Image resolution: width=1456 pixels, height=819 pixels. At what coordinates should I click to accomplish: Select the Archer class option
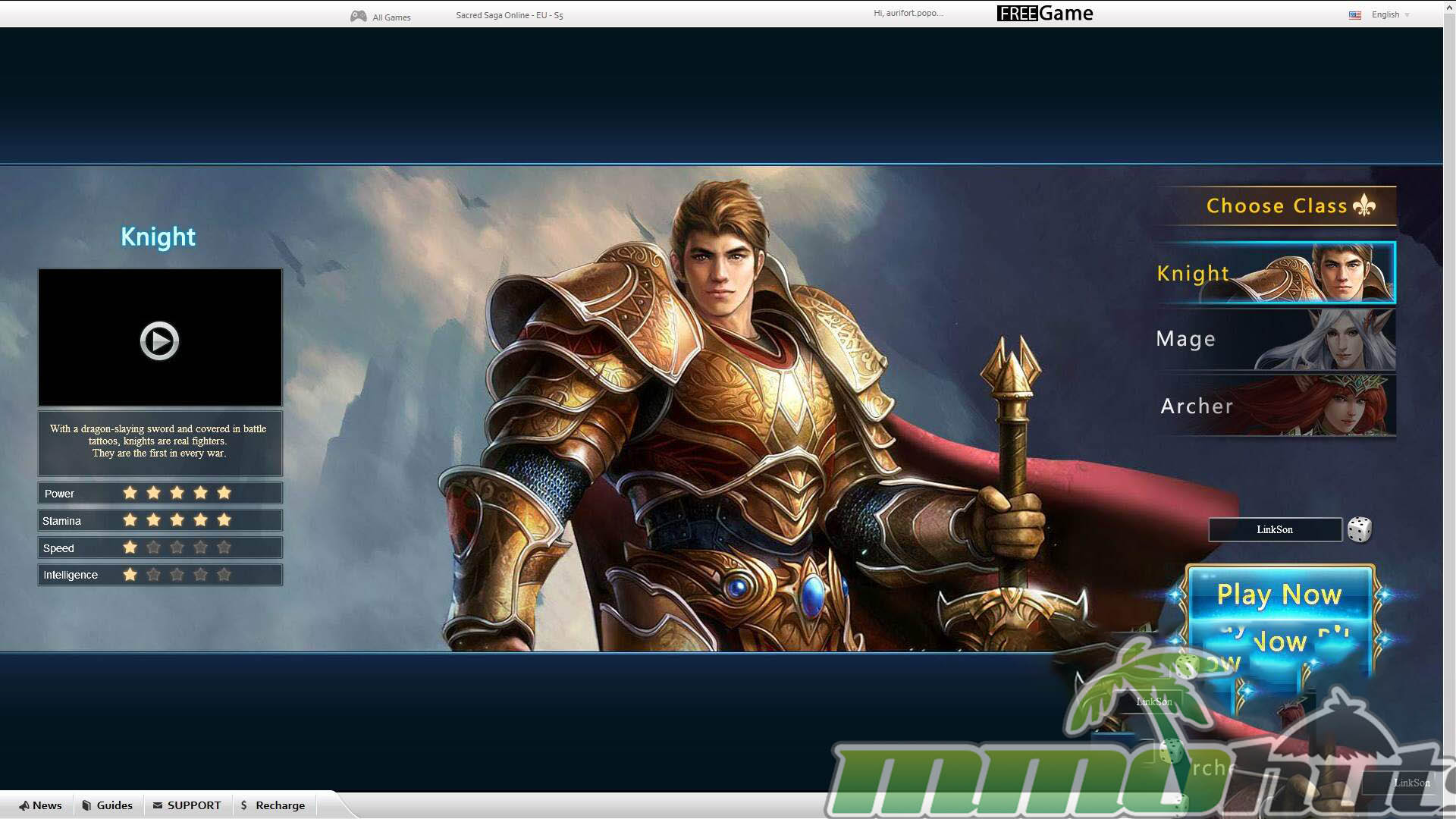coord(1274,406)
